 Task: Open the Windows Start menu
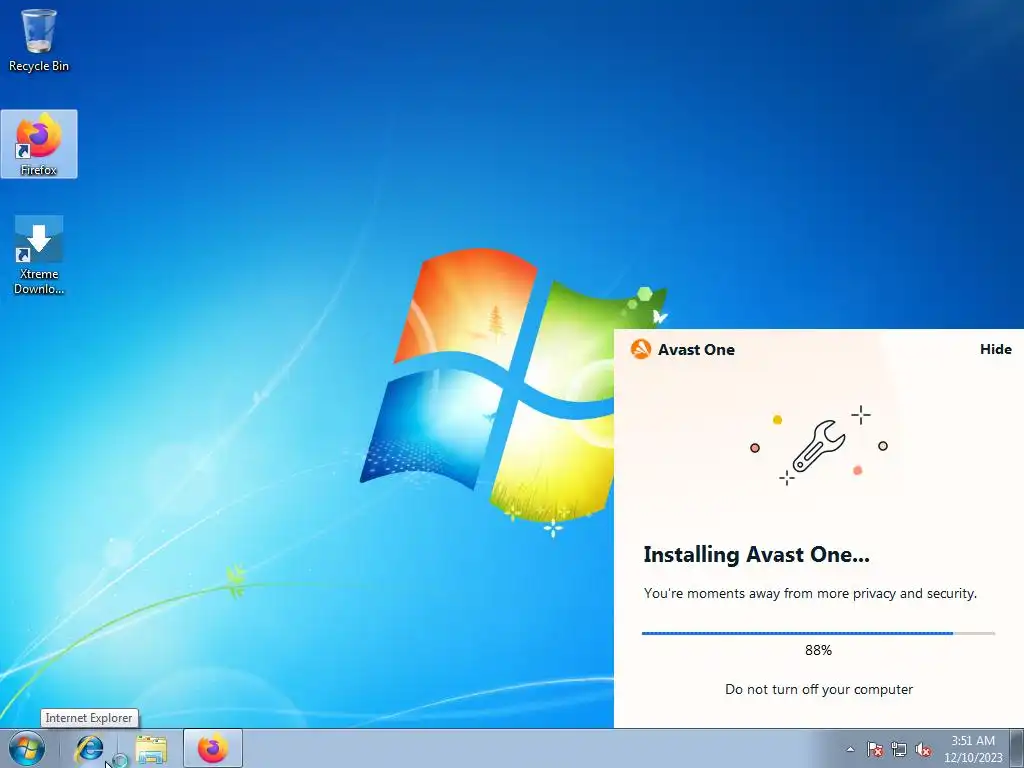tap(27, 749)
